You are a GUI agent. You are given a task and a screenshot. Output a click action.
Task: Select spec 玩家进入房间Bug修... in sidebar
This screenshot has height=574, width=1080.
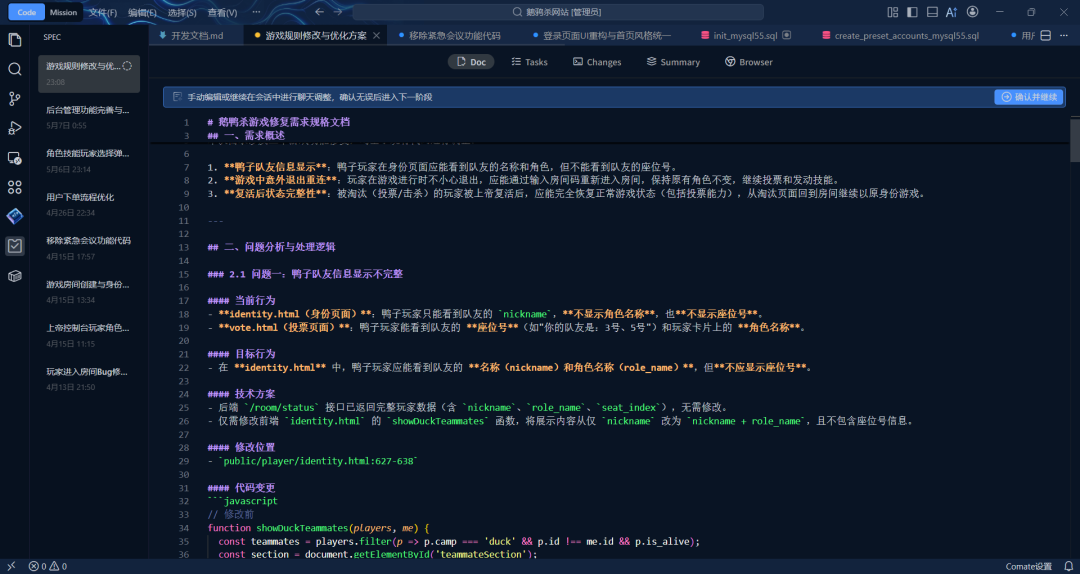click(x=89, y=379)
